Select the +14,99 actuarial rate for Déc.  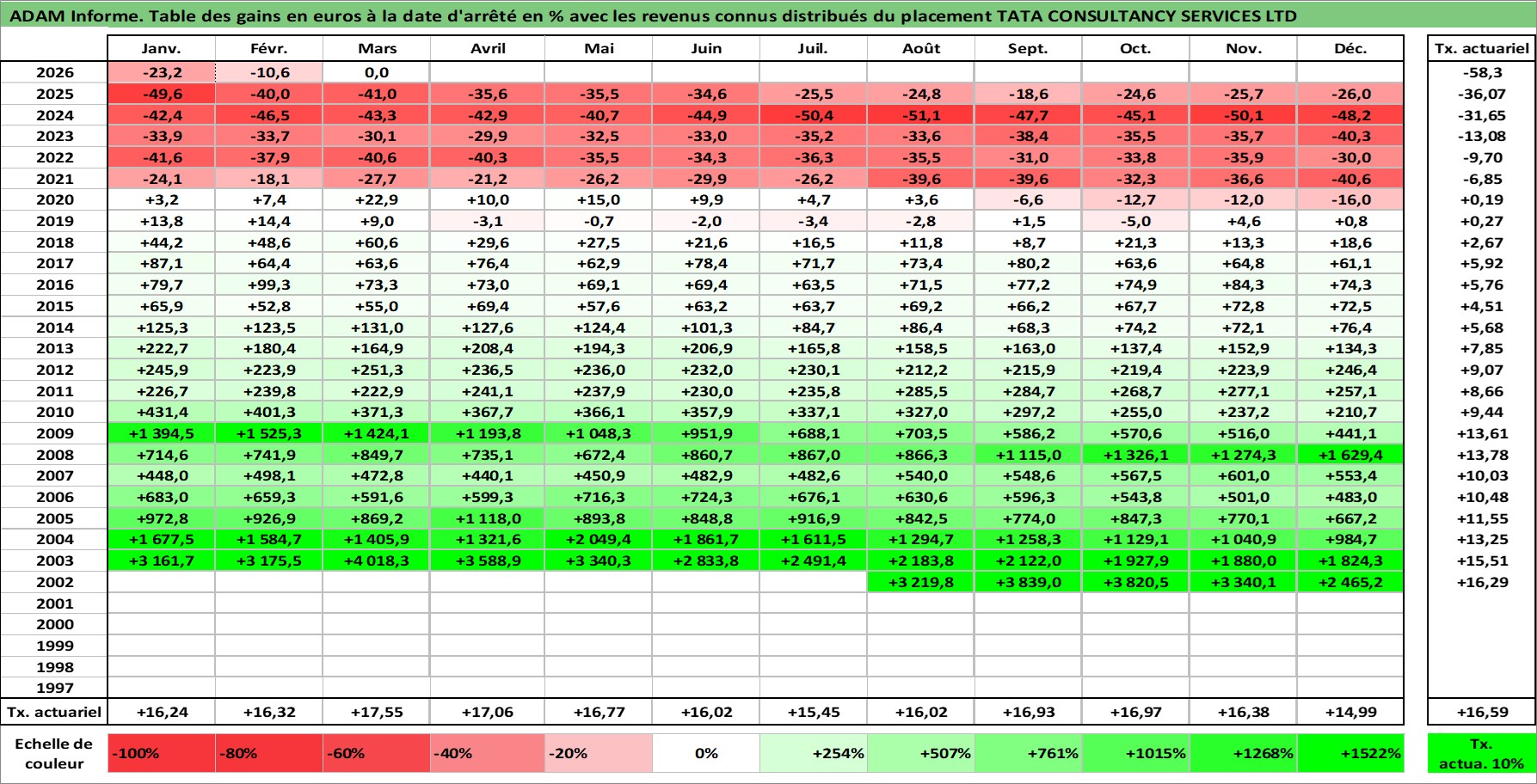[x=1350, y=712]
